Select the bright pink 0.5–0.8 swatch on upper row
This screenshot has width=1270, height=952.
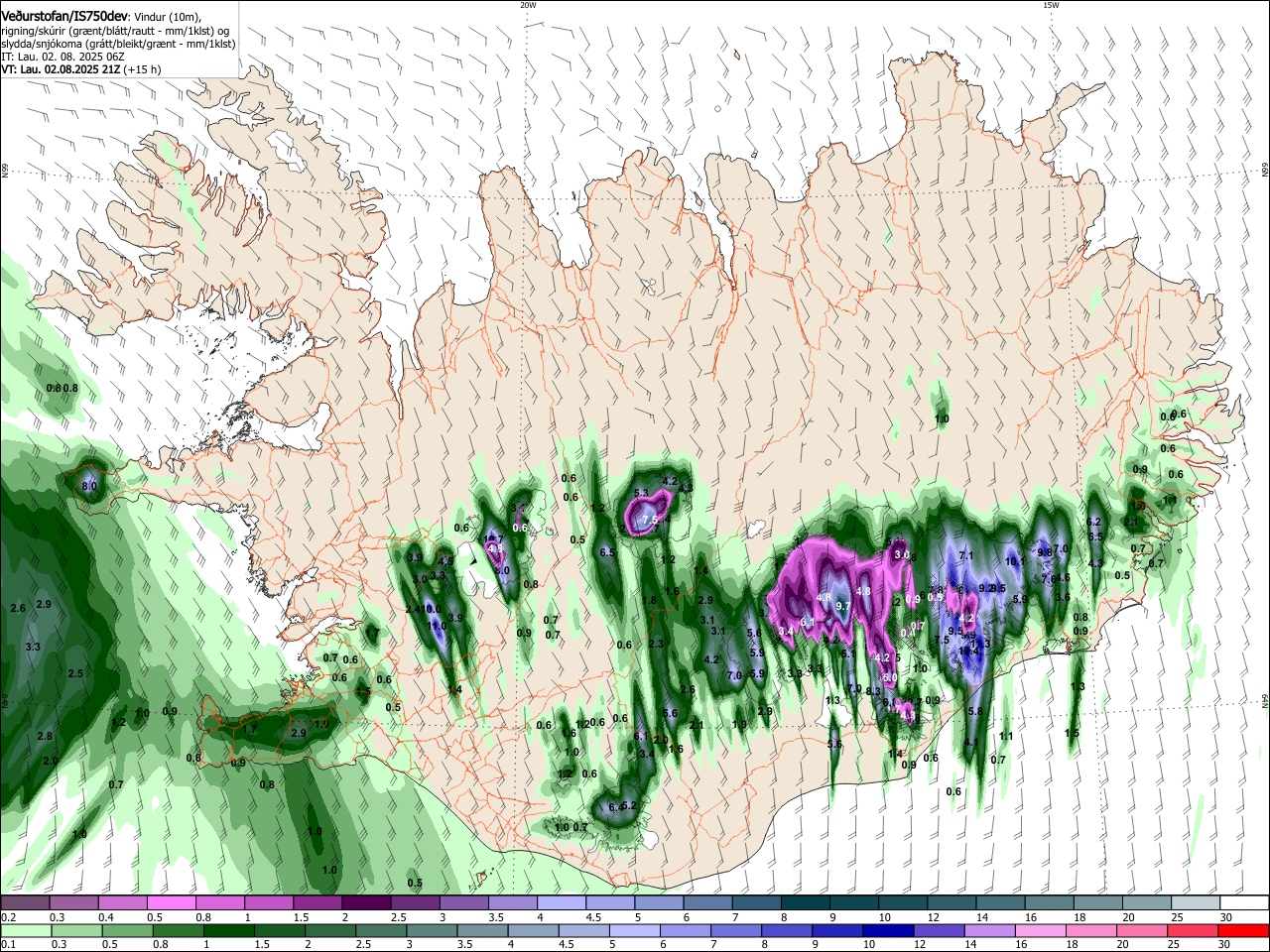coord(171,902)
